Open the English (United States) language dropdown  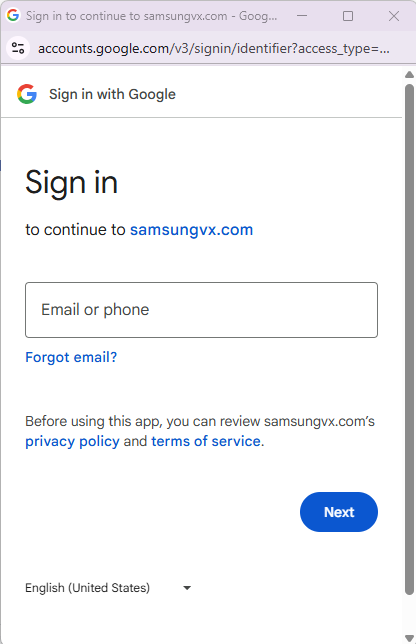pyautogui.click(x=108, y=588)
